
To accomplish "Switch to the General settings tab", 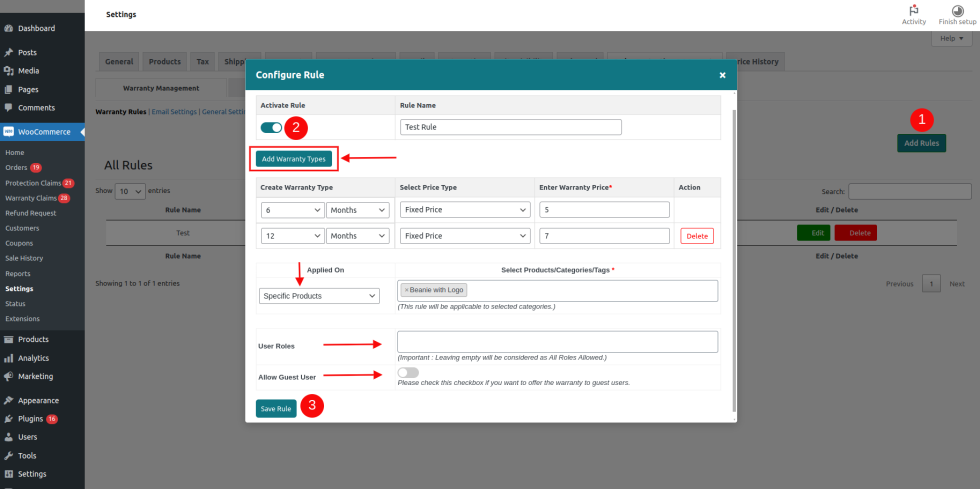I will pyautogui.click(x=119, y=62).
